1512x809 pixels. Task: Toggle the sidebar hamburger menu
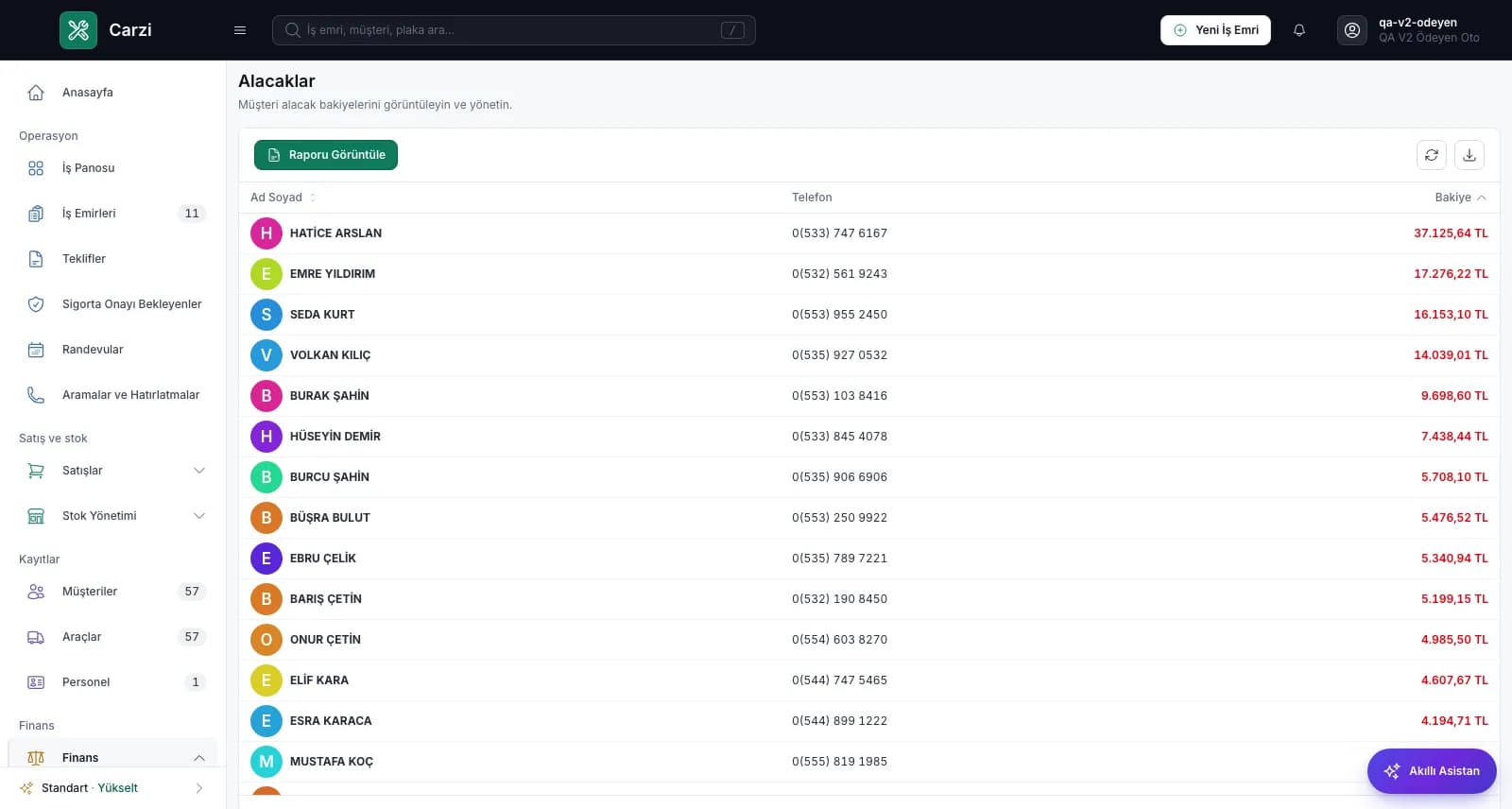click(x=240, y=30)
